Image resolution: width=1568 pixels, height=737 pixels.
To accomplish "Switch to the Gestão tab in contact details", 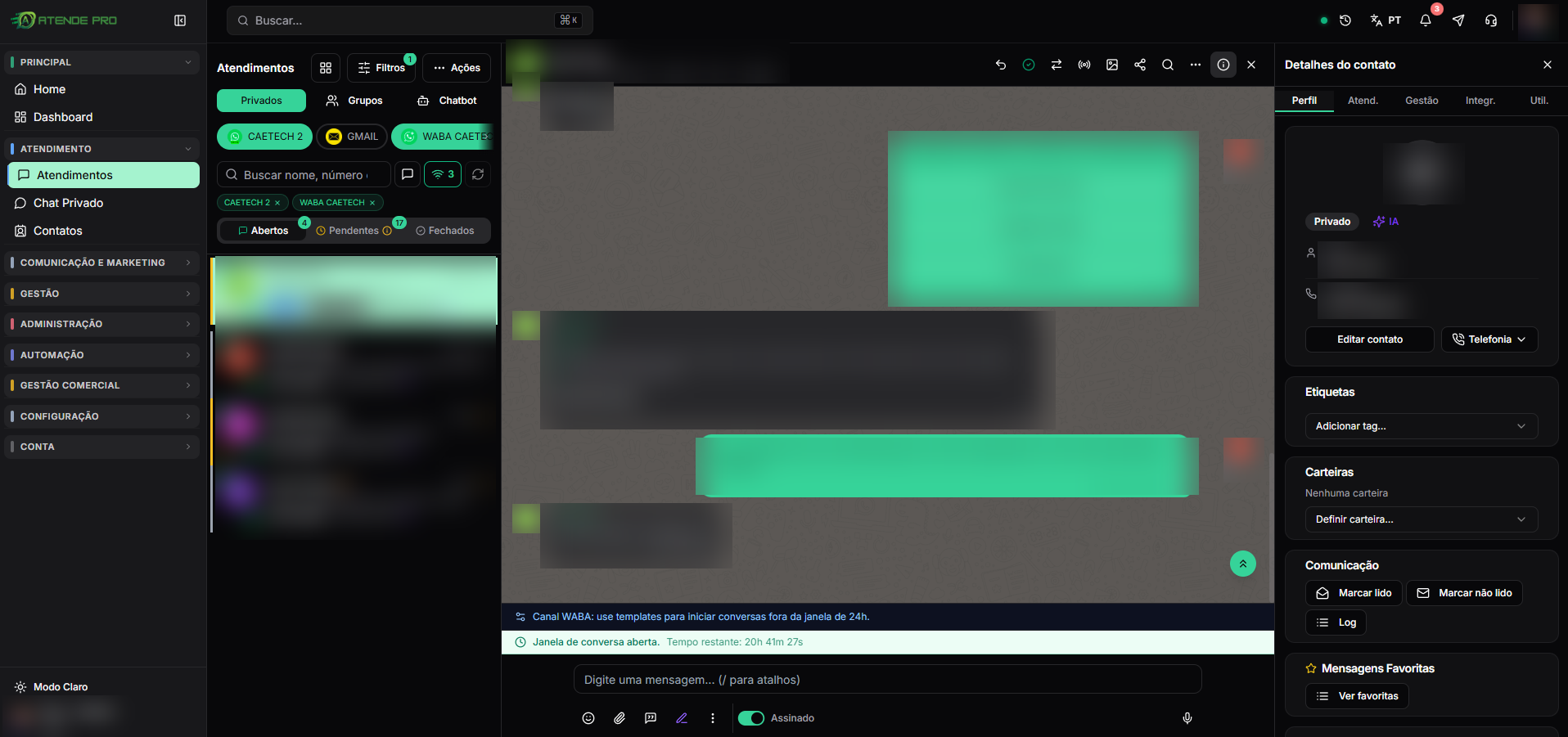I will [1422, 101].
